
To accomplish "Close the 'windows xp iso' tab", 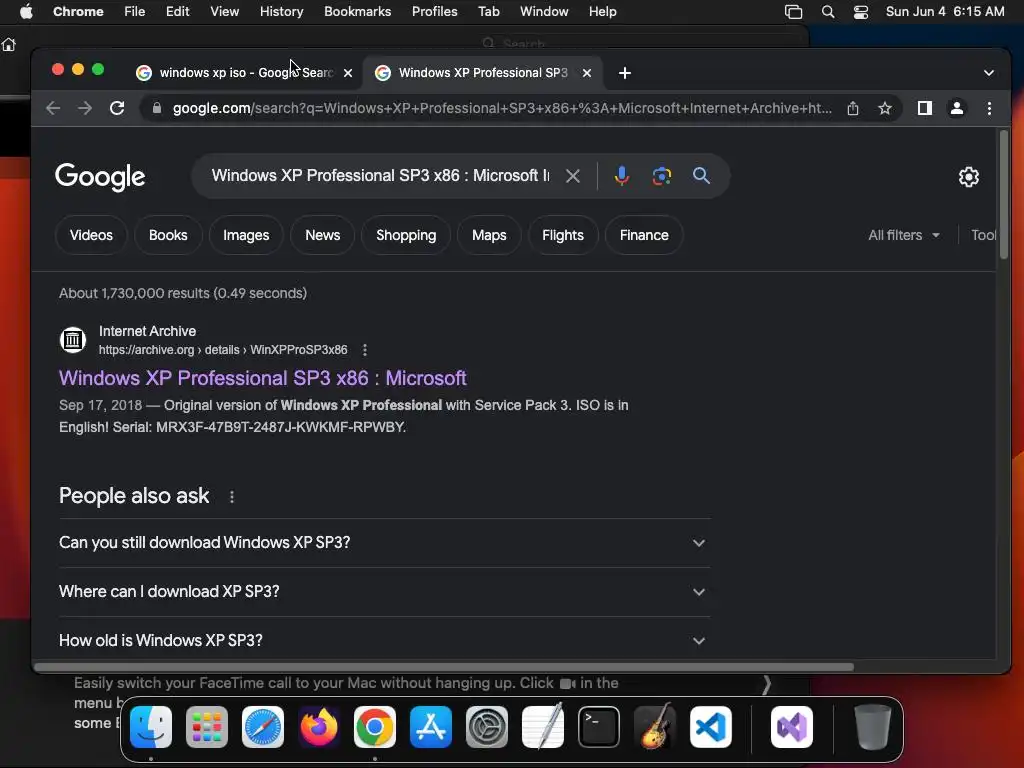I will [x=348, y=73].
